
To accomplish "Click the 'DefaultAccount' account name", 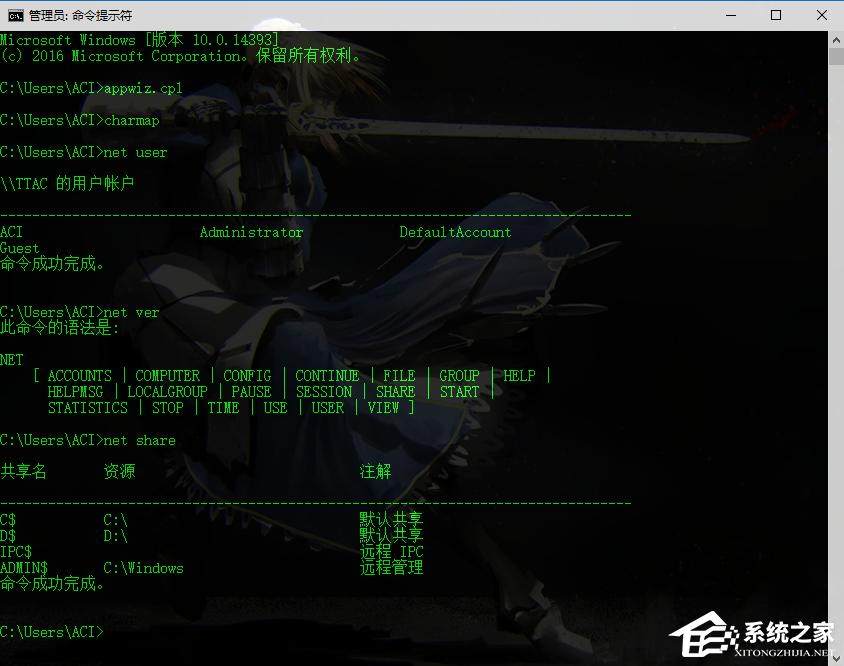I will click(x=455, y=232).
